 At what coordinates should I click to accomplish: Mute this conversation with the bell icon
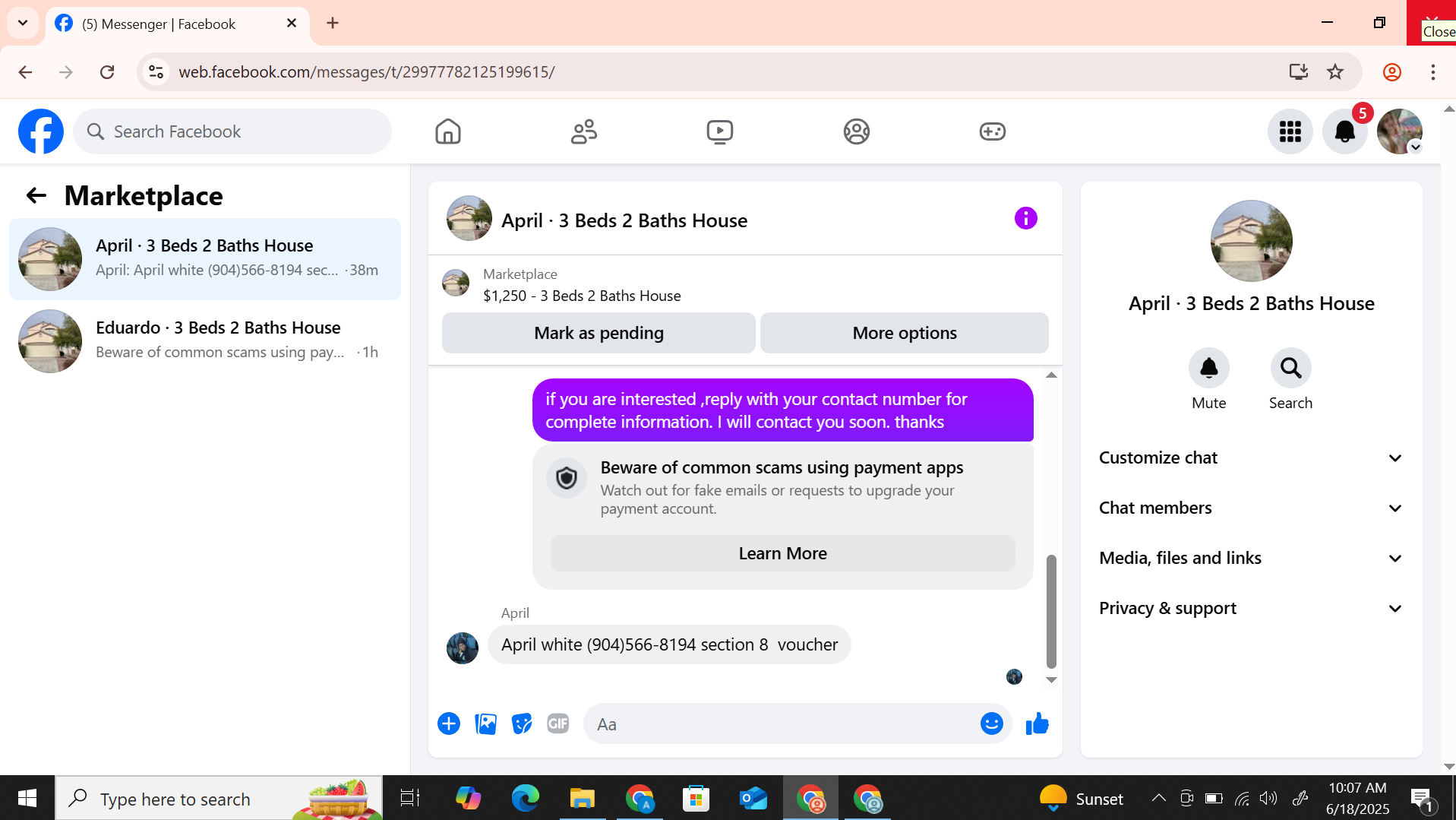coord(1208,369)
